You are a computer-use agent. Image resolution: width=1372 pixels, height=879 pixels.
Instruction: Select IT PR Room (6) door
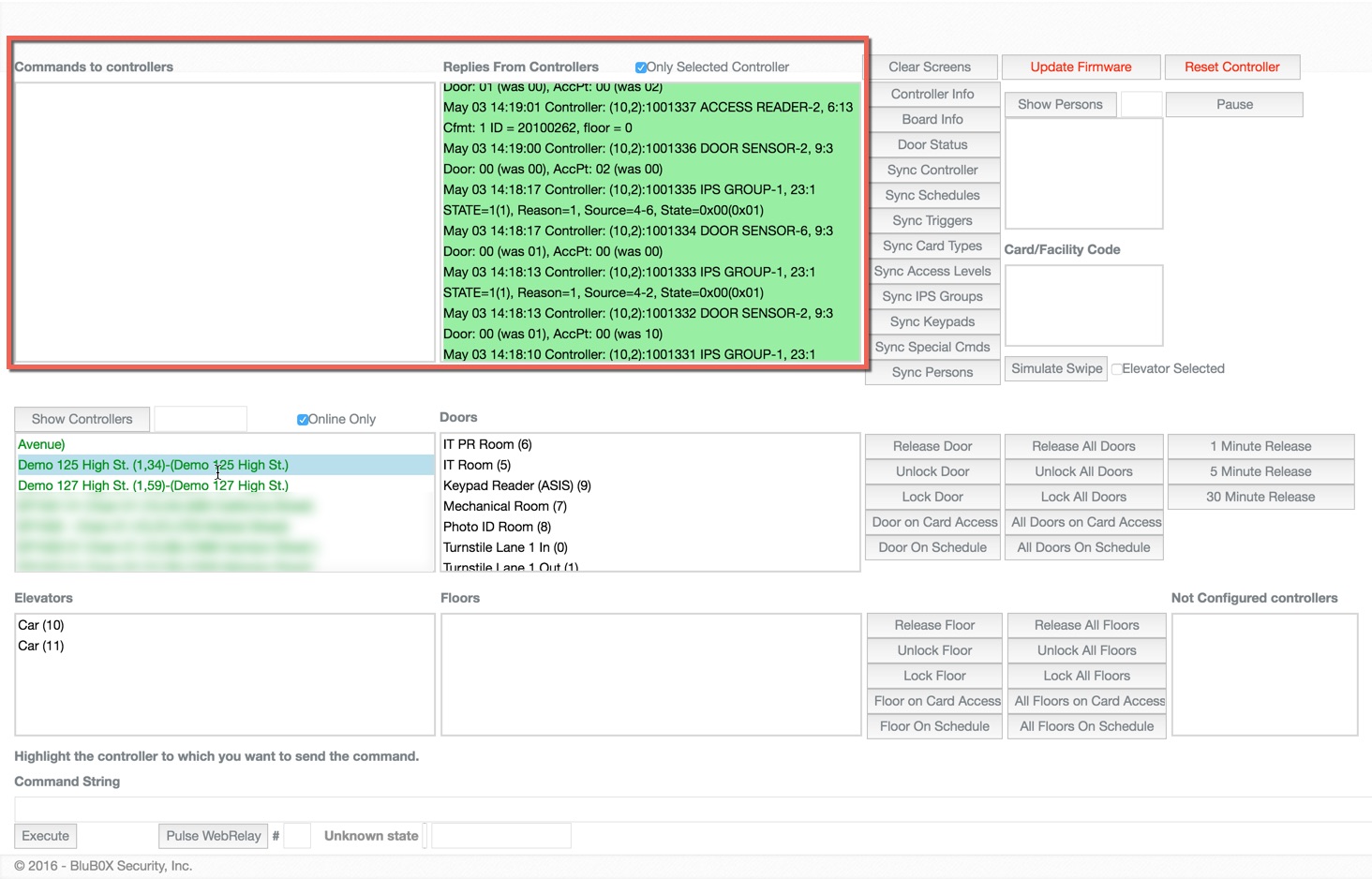487,444
